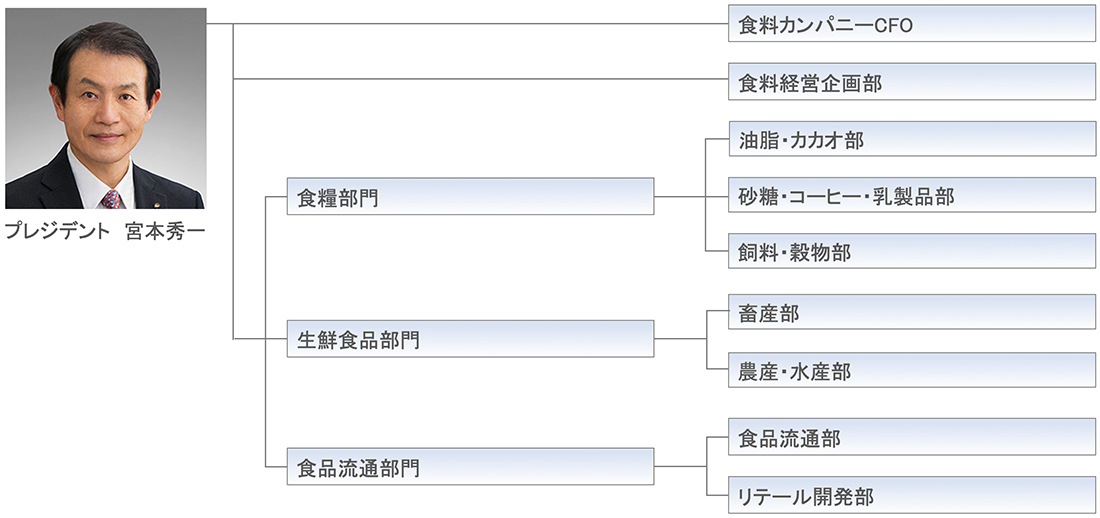Open the リテール開発部 department box
The width and height of the screenshot is (1100, 518).
pos(911,496)
